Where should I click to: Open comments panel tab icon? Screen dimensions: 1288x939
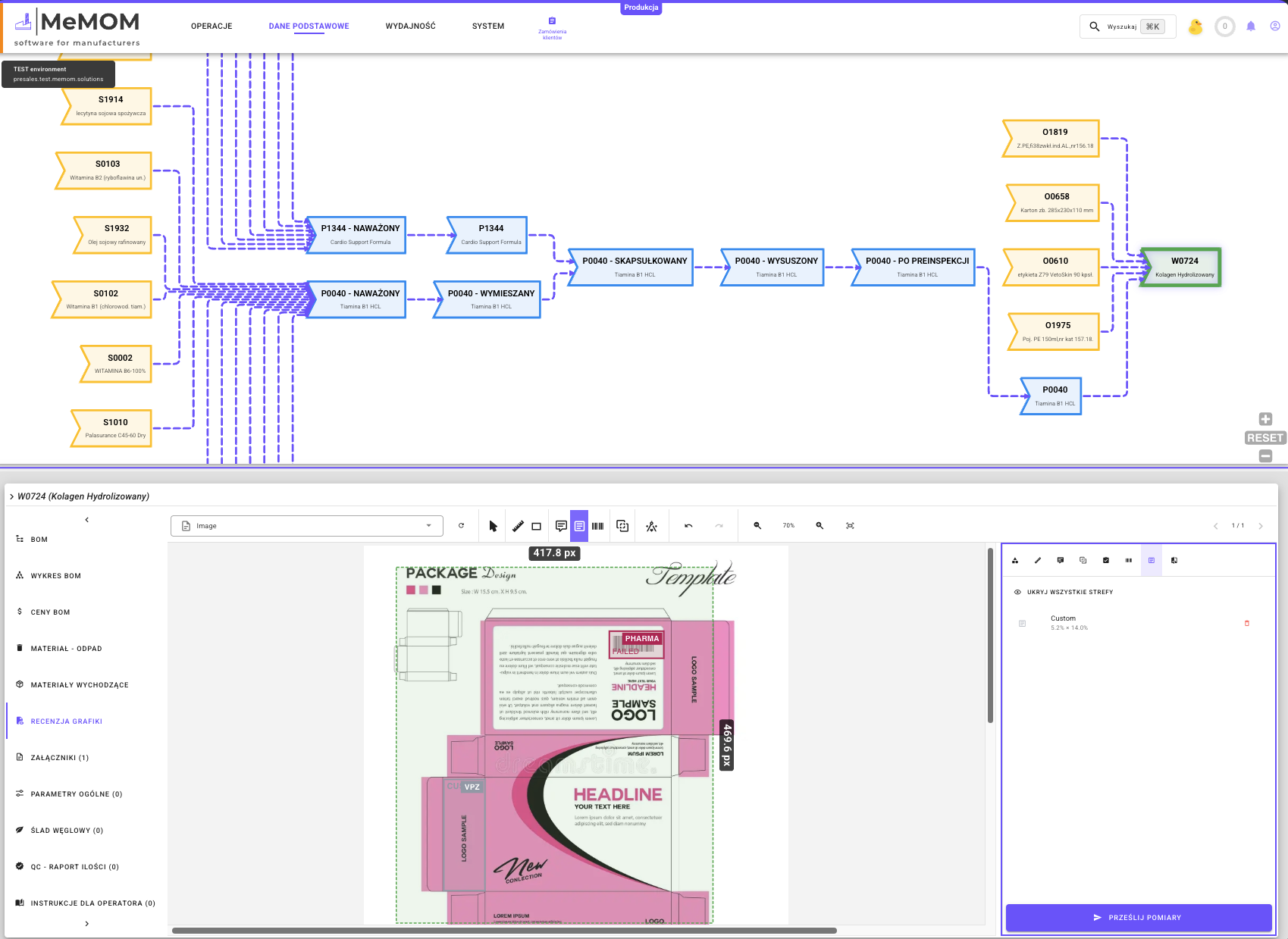[x=1061, y=561]
